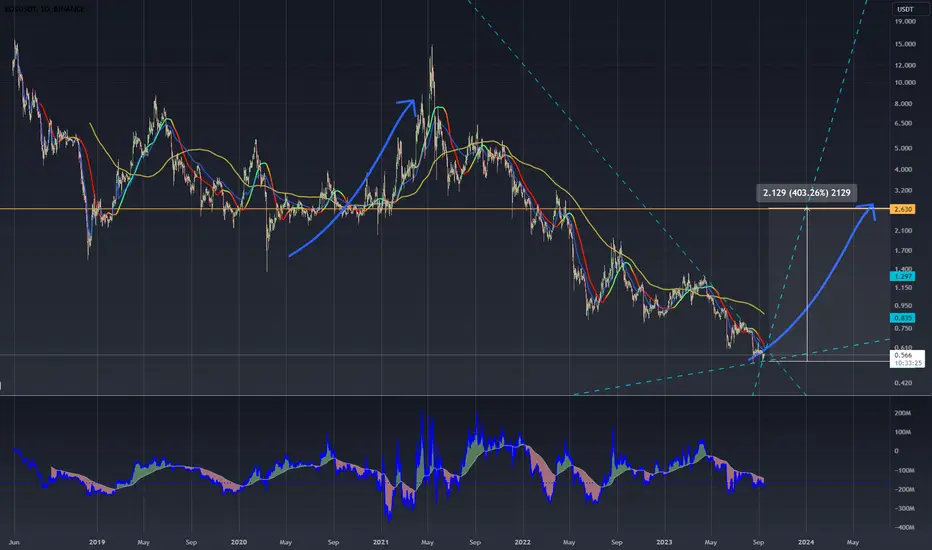Click the 2023 label on time axis
The width and height of the screenshot is (932, 550).
tap(664, 542)
